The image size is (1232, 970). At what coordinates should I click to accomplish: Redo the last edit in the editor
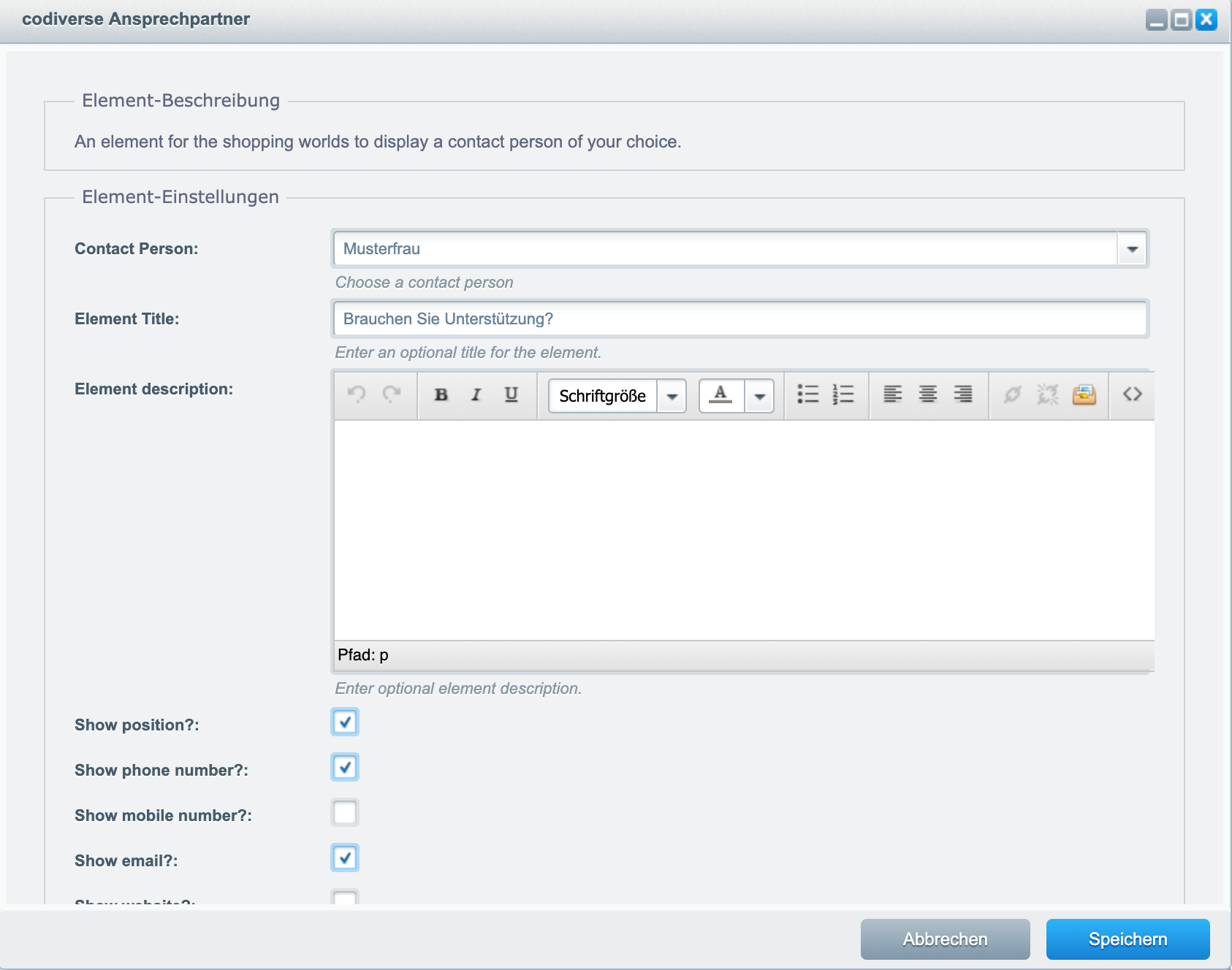tap(392, 394)
